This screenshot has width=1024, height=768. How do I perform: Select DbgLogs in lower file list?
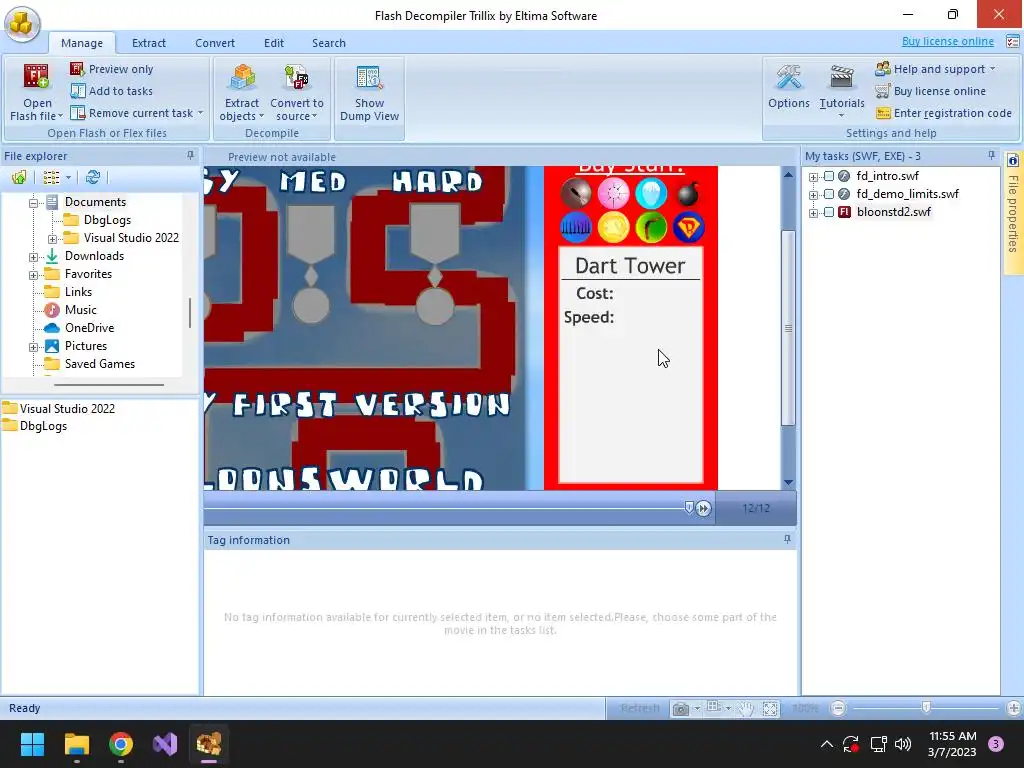(43, 426)
